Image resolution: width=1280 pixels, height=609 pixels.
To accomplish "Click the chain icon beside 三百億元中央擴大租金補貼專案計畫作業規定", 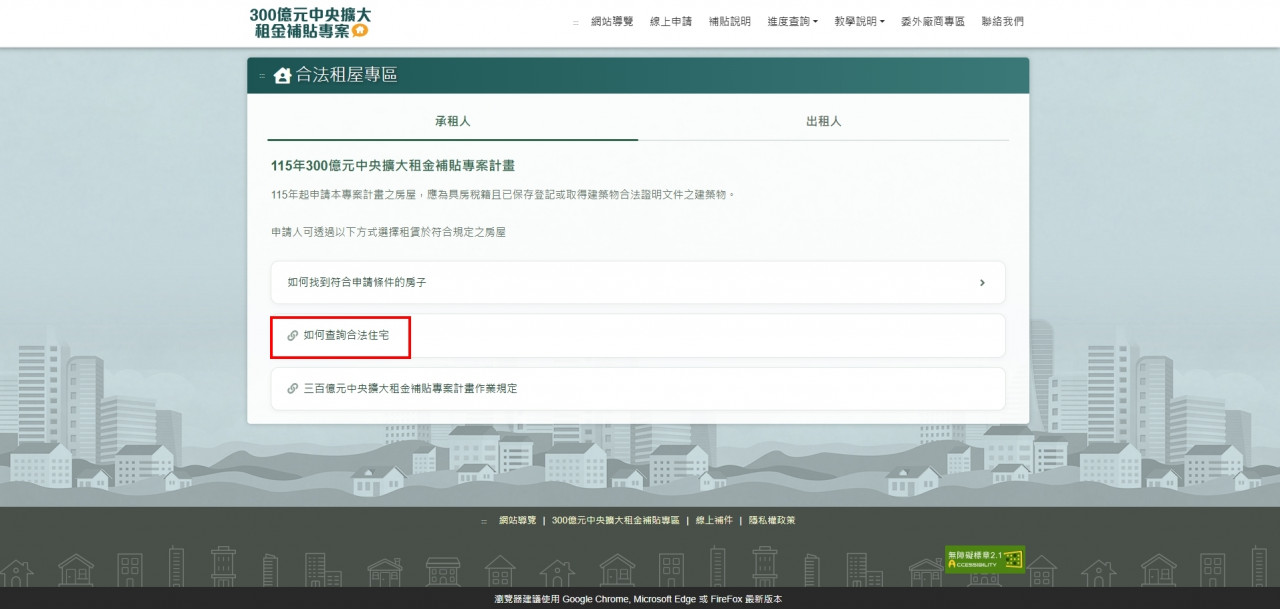I will click(x=292, y=389).
